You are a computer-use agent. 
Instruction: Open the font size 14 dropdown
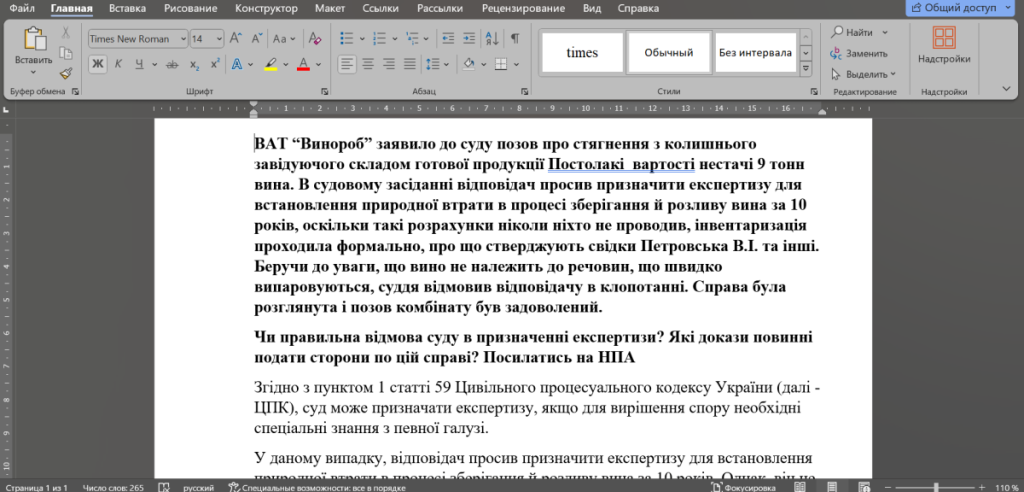click(x=218, y=39)
